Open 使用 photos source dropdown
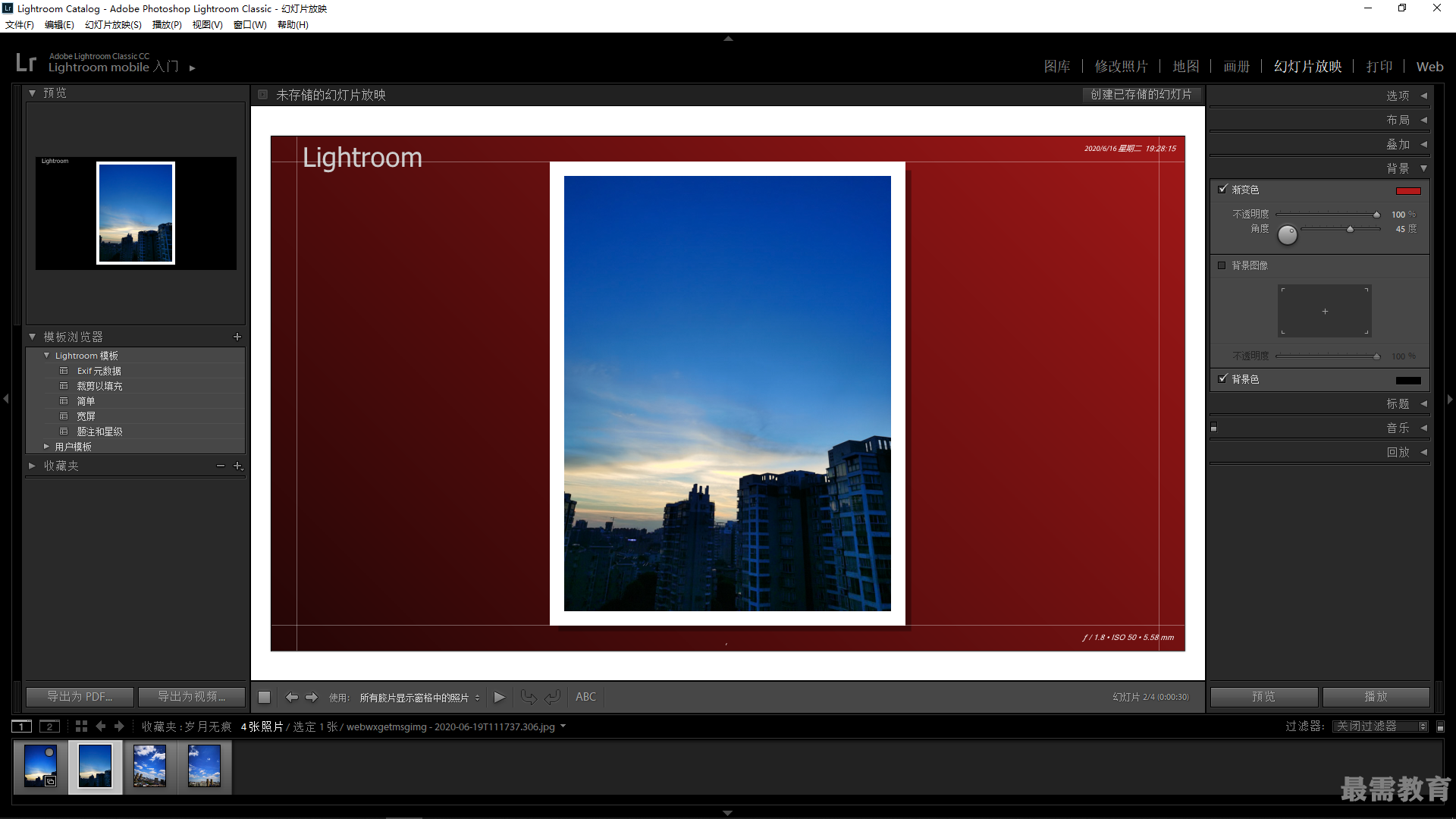 click(x=419, y=698)
